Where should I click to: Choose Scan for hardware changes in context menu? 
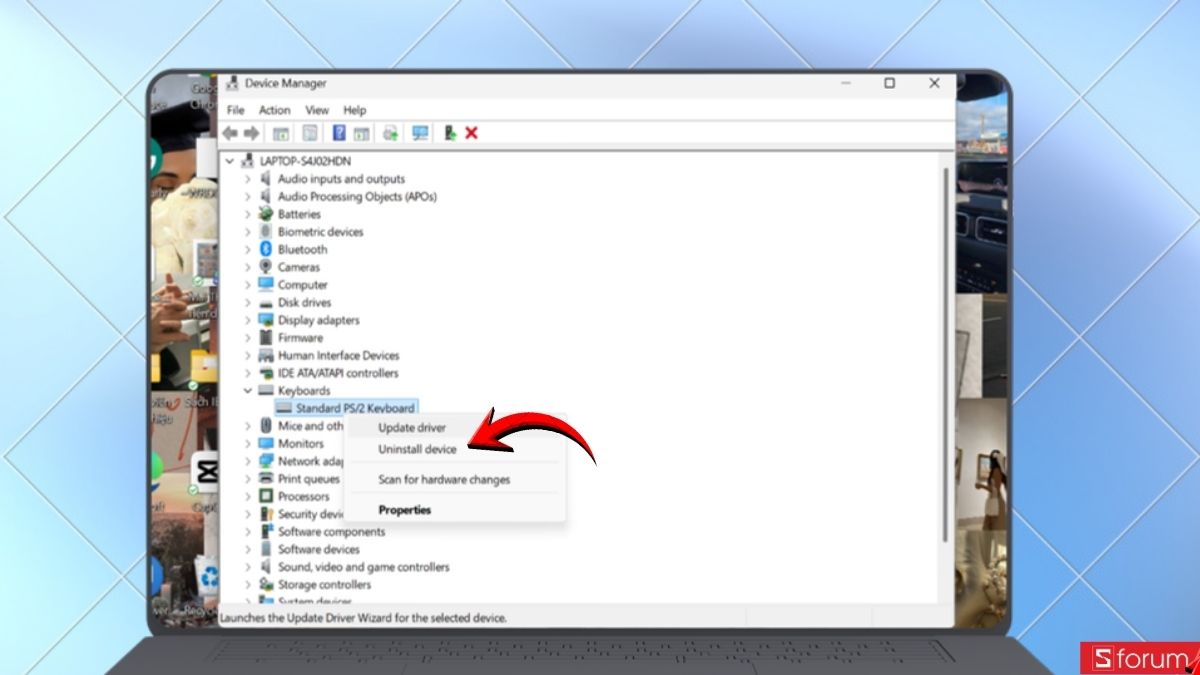click(455, 480)
